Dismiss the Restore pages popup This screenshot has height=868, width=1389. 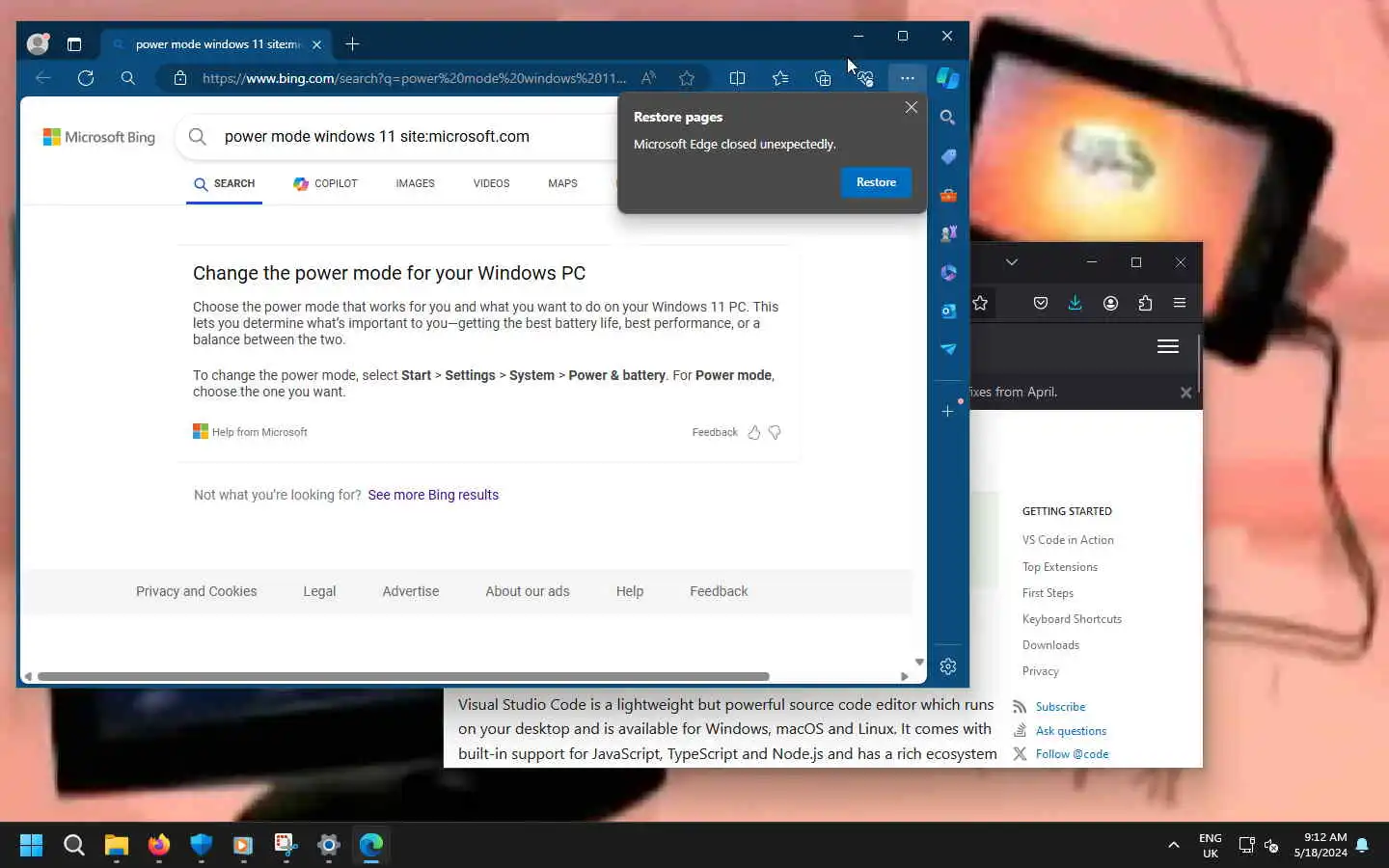click(x=912, y=107)
